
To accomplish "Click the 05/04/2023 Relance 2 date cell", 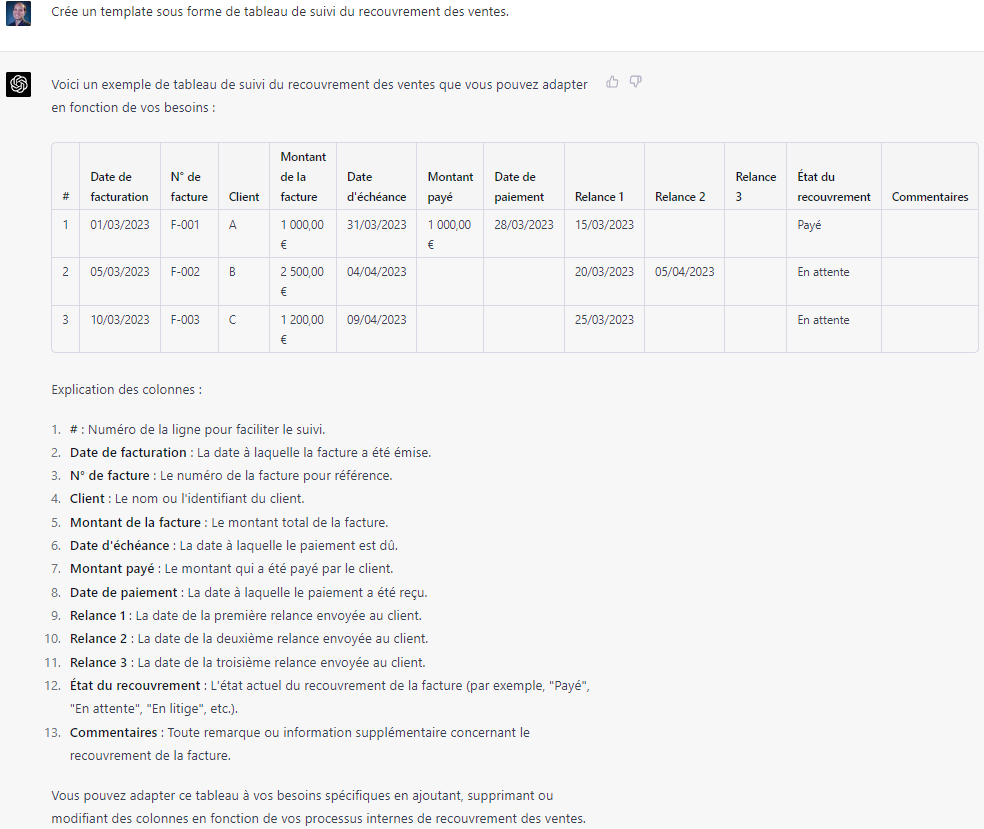I will click(x=684, y=272).
